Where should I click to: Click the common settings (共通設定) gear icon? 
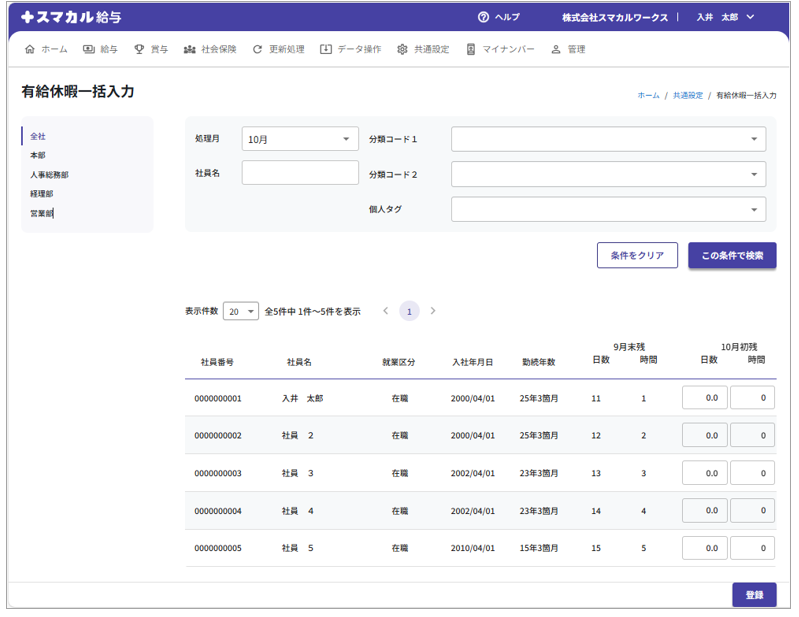click(402, 49)
